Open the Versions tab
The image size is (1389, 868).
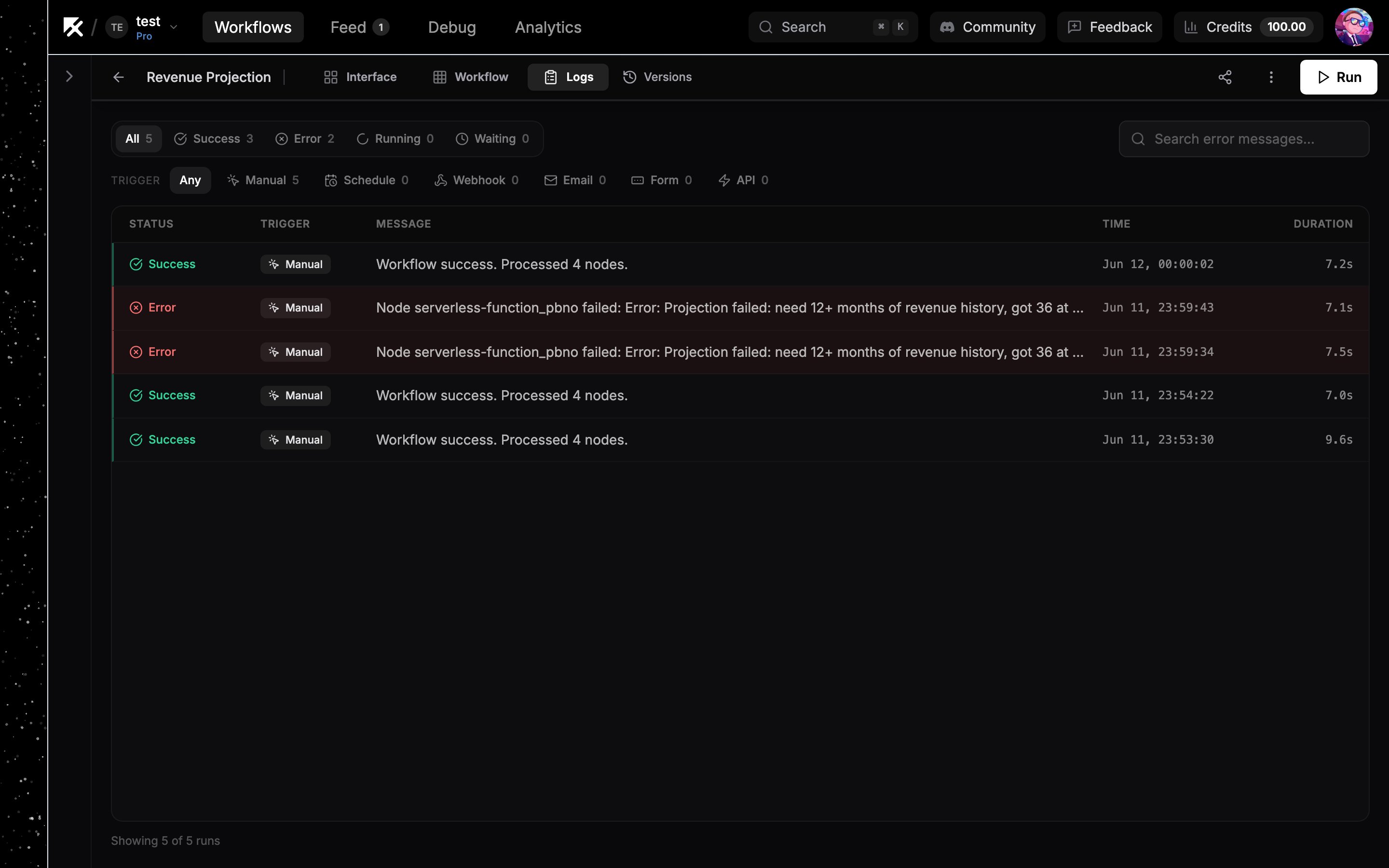pyautogui.click(x=657, y=77)
